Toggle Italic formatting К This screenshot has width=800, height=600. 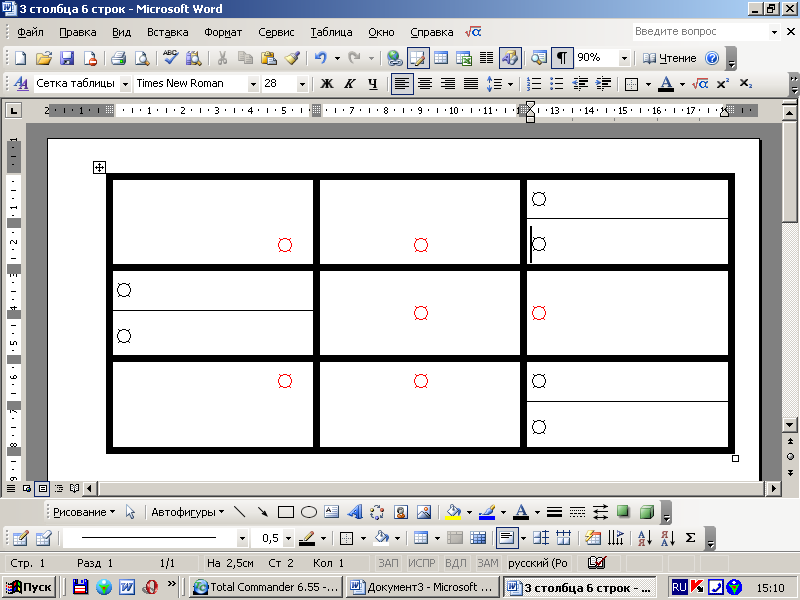349,84
